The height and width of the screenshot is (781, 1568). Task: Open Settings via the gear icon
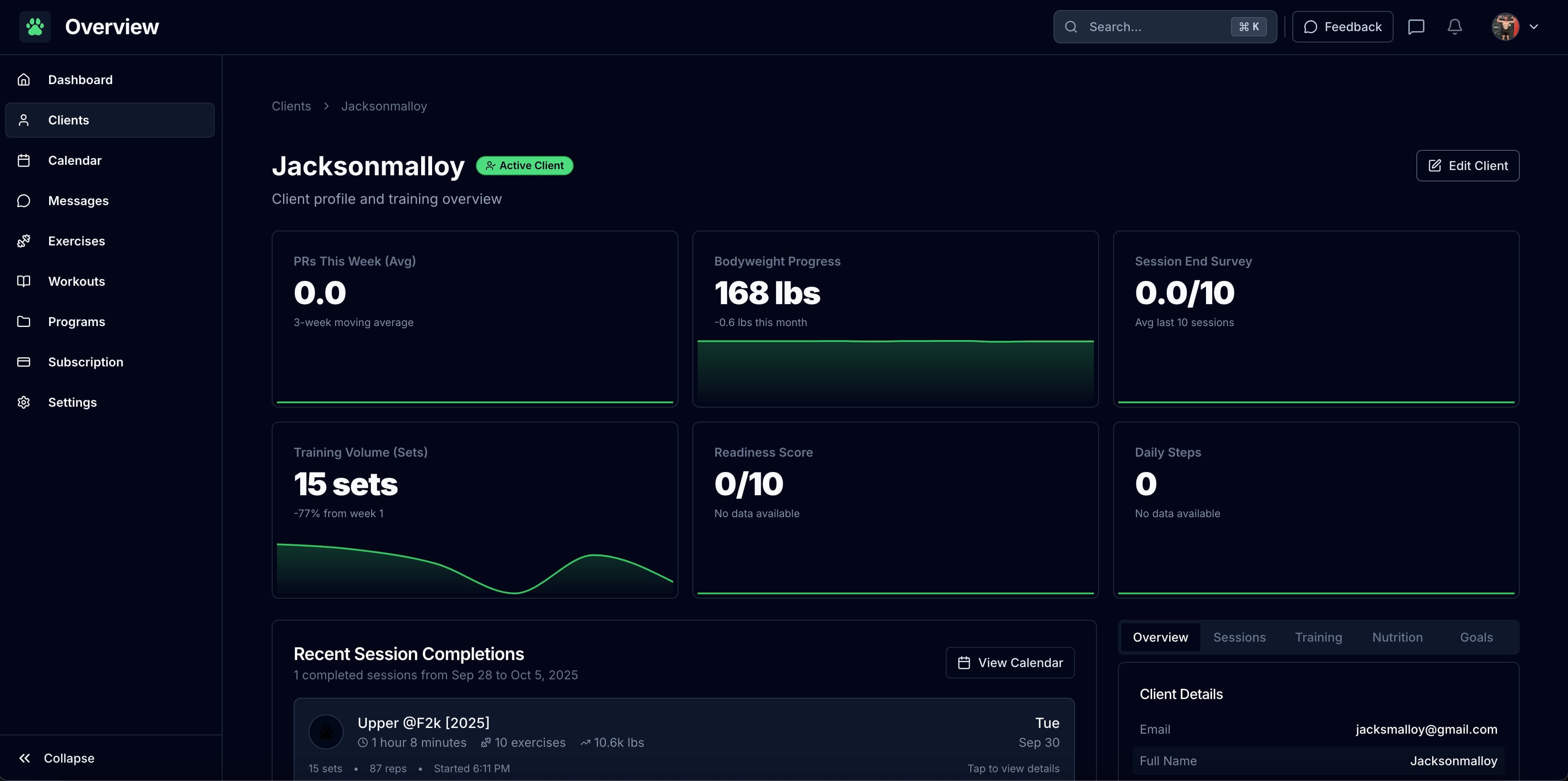pyautogui.click(x=24, y=402)
